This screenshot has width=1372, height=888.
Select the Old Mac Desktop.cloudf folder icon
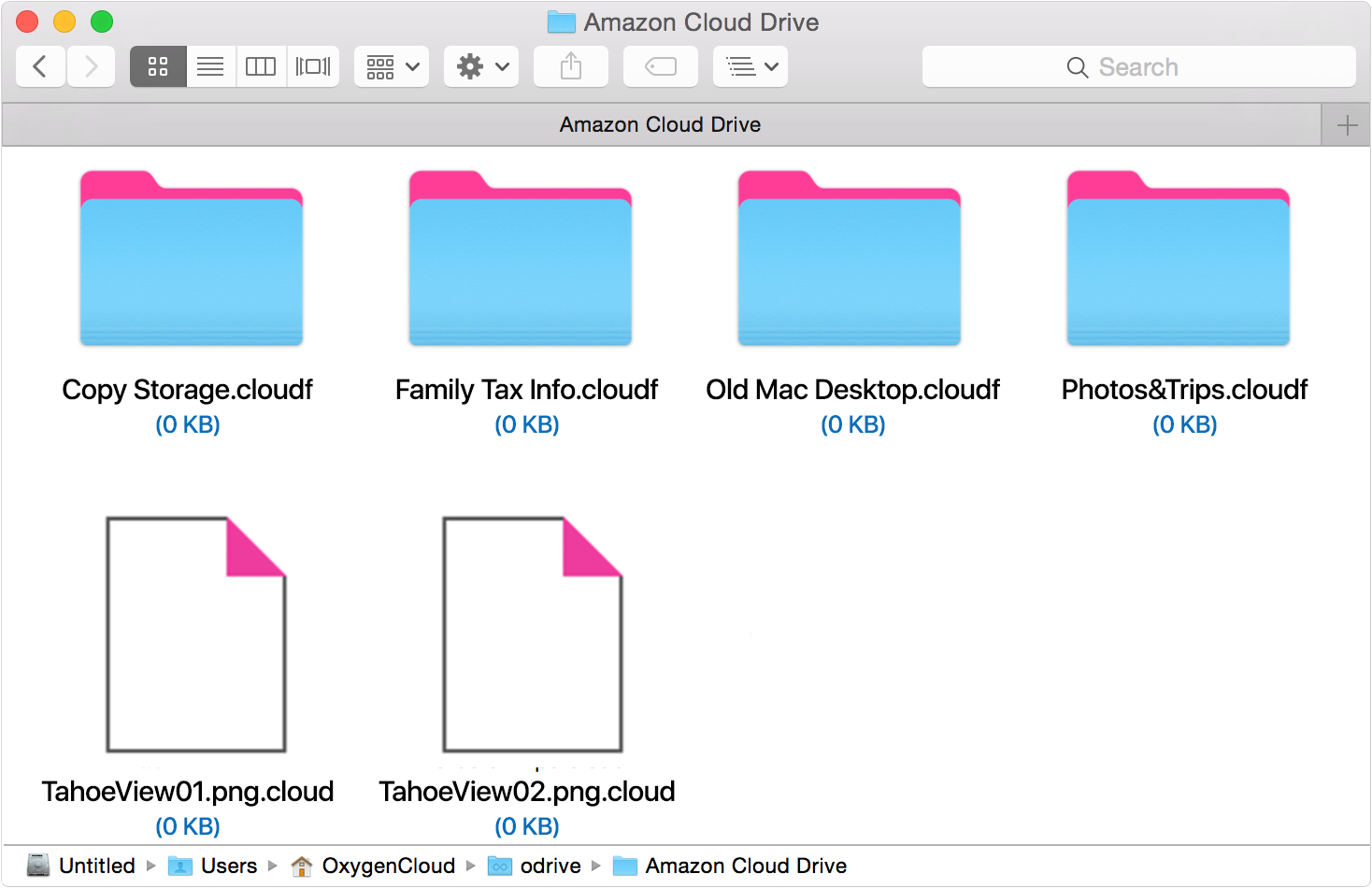(x=850, y=258)
